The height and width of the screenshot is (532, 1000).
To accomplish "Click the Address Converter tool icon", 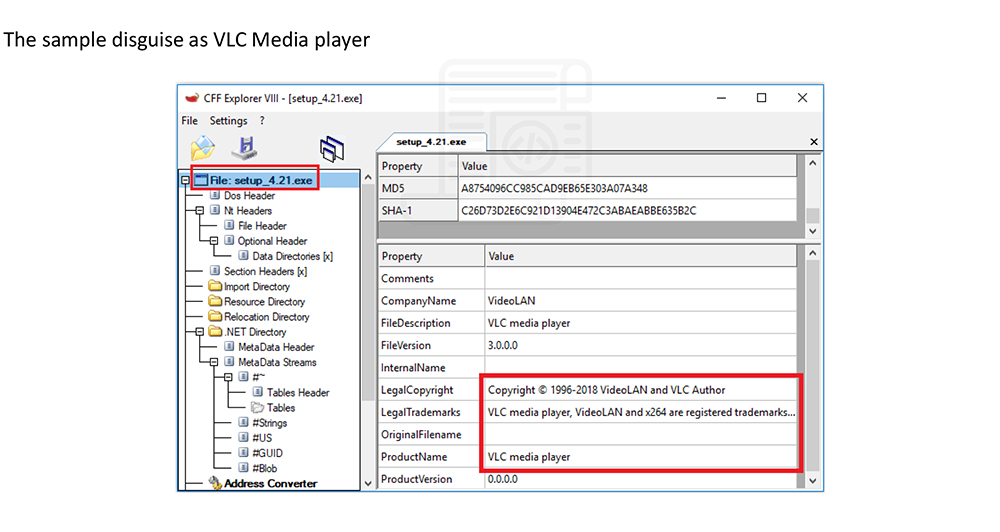I will coord(215,483).
